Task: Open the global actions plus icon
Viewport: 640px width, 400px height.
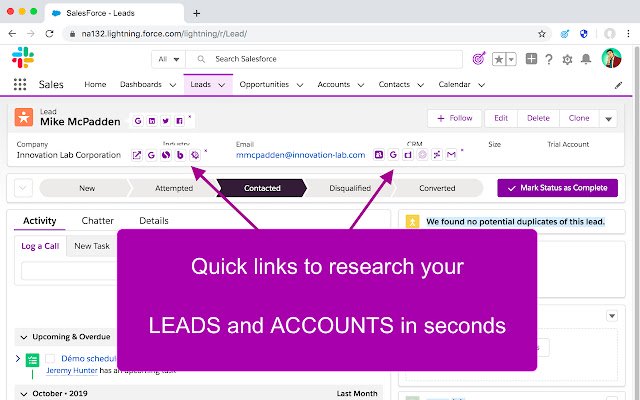Action: [531, 59]
